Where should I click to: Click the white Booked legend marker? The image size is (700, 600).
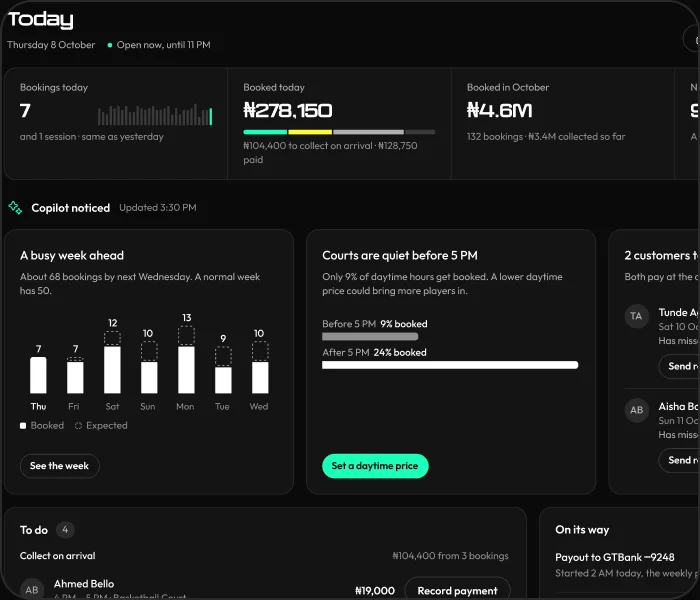[23, 425]
